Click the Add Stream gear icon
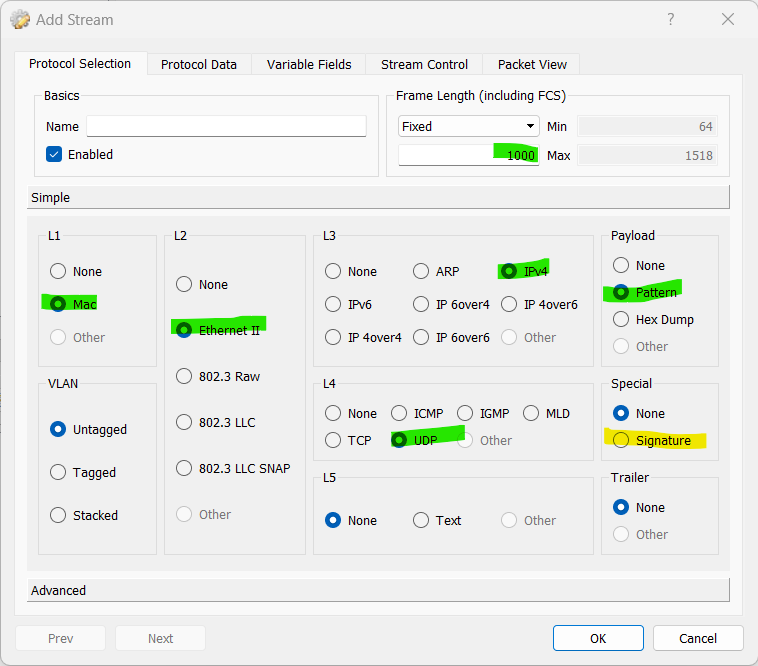 [x=20, y=20]
